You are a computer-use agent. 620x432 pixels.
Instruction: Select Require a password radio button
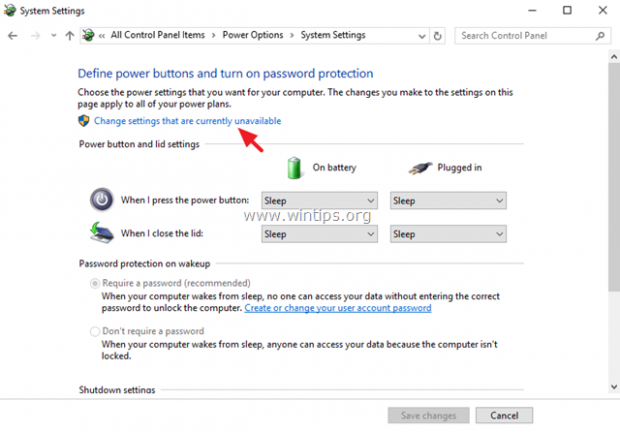(96, 284)
